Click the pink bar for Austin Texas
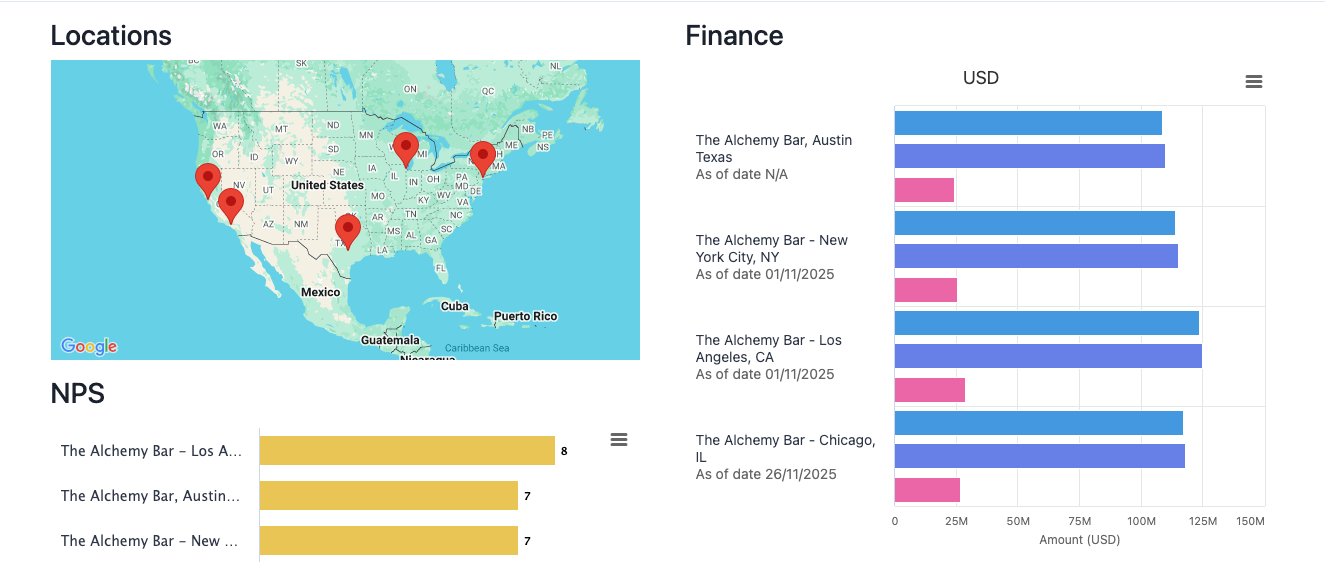 [x=924, y=190]
